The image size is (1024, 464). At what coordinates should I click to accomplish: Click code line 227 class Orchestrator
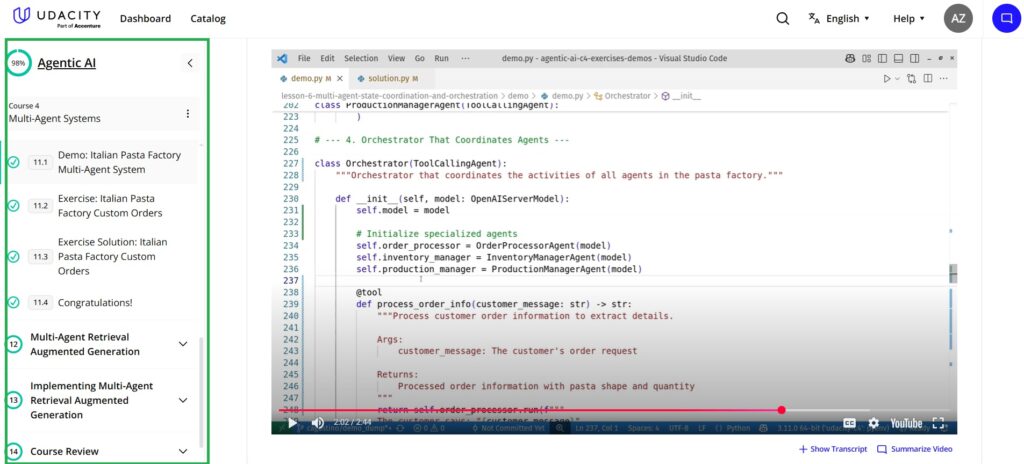pyautogui.click(x=410, y=163)
